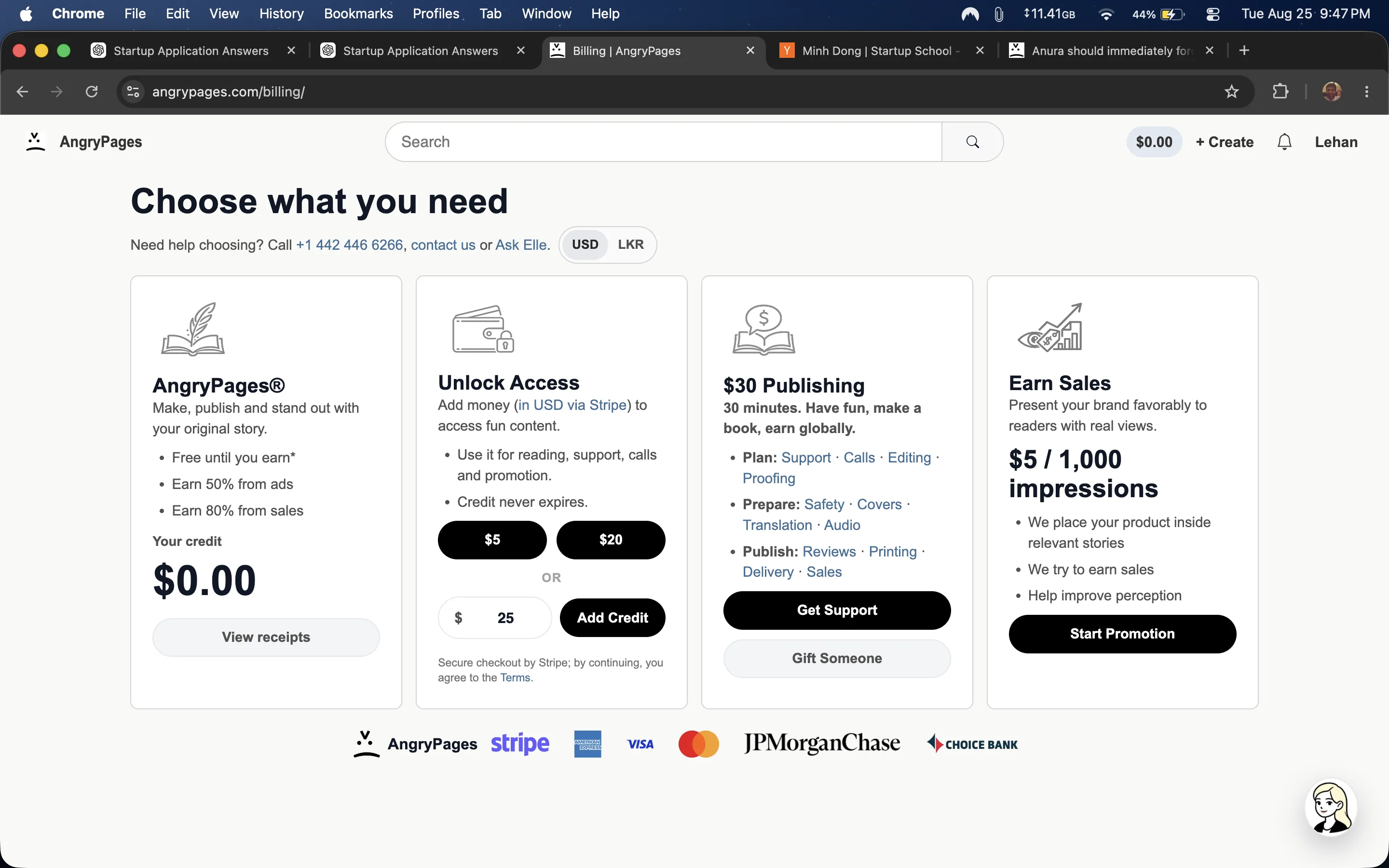Click the Wi-Fi status icon
The image size is (1389, 868).
click(1105, 14)
